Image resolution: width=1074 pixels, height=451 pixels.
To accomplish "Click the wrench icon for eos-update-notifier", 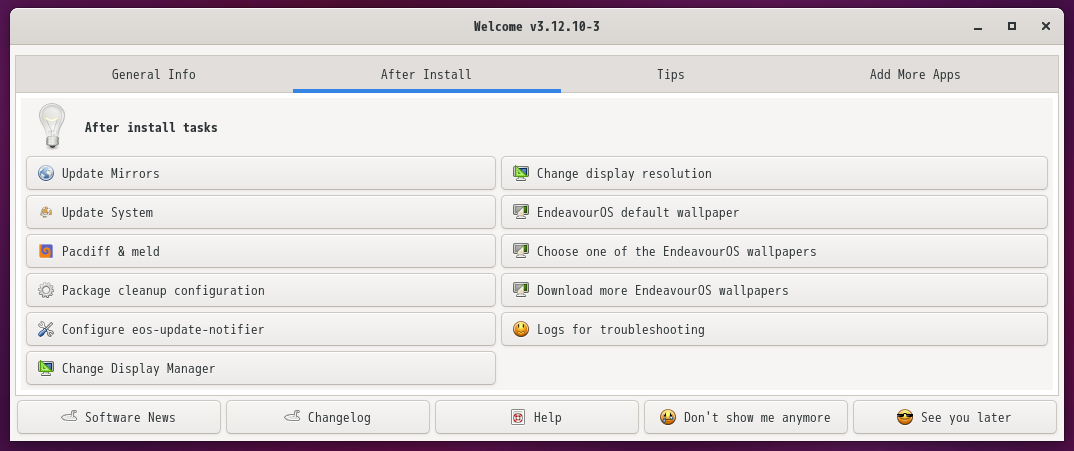I will point(46,330).
